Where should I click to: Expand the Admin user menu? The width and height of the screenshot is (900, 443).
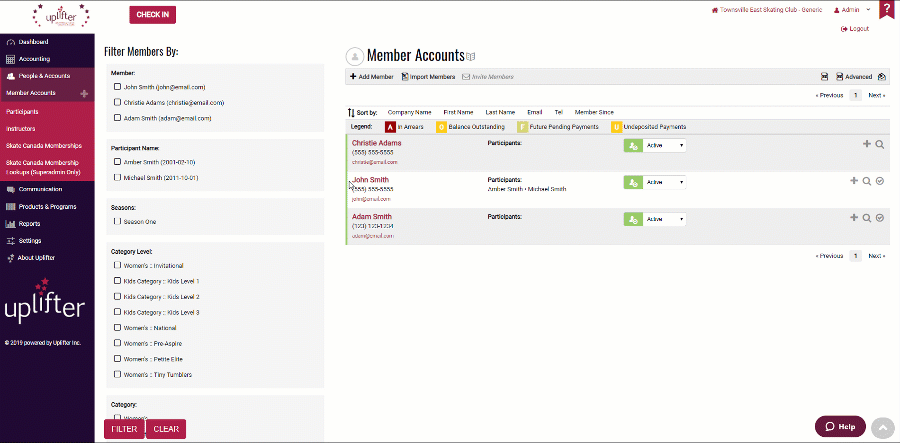tap(852, 9)
